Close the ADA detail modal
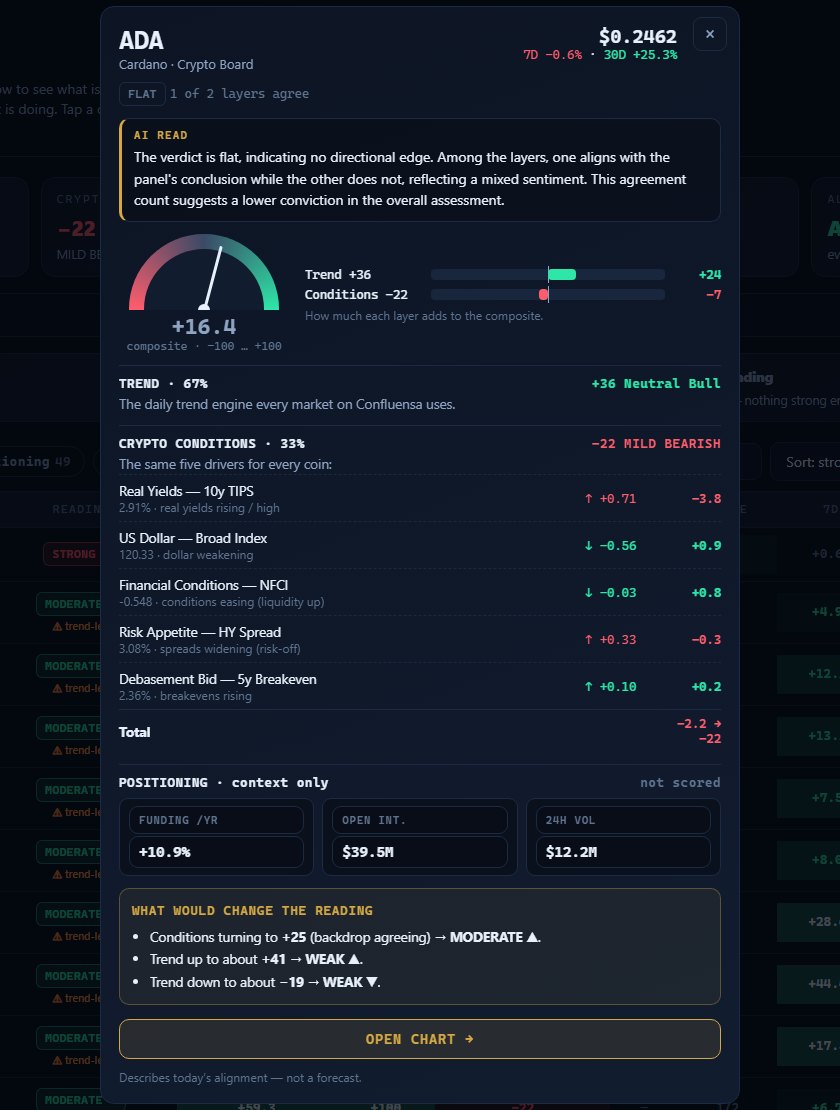 (x=709, y=34)
